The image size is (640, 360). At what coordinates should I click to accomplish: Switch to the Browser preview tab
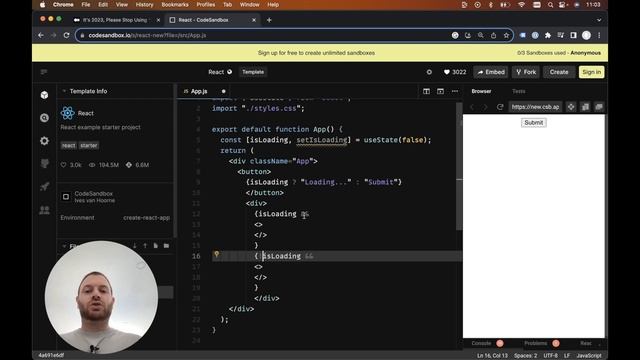pos(481,91)
